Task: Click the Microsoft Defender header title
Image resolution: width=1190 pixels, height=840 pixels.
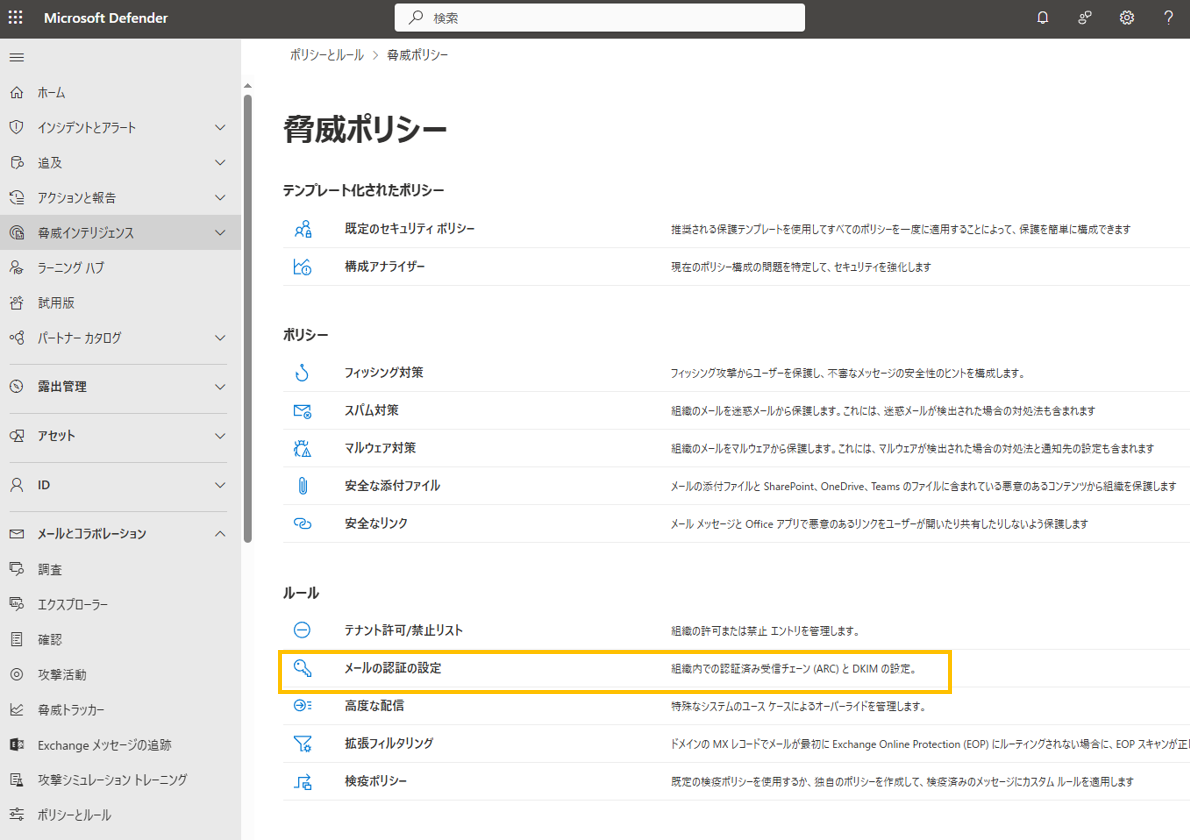Action: click(105, 17)
